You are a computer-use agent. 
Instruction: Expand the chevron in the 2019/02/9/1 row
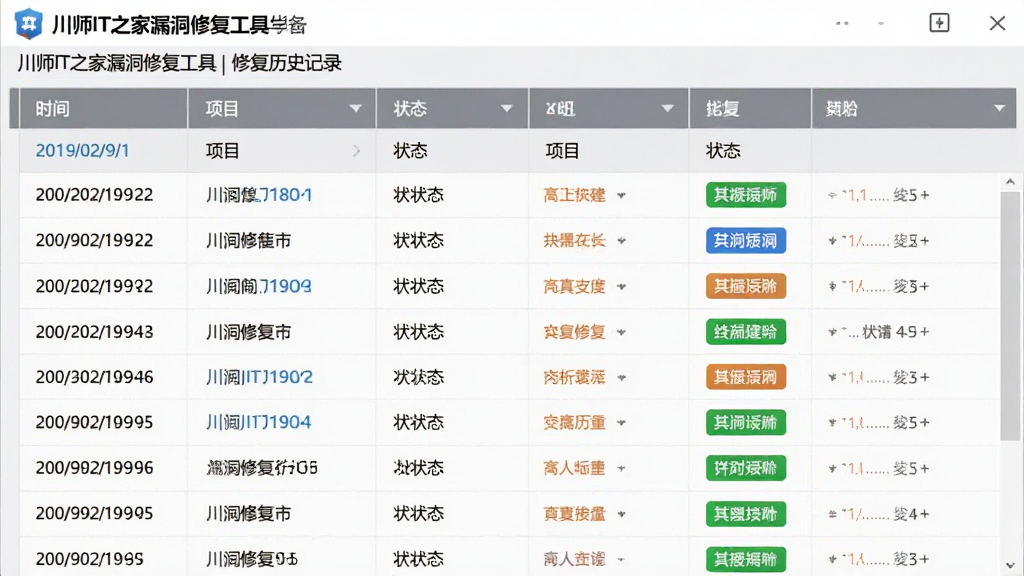tap(357, 151)
